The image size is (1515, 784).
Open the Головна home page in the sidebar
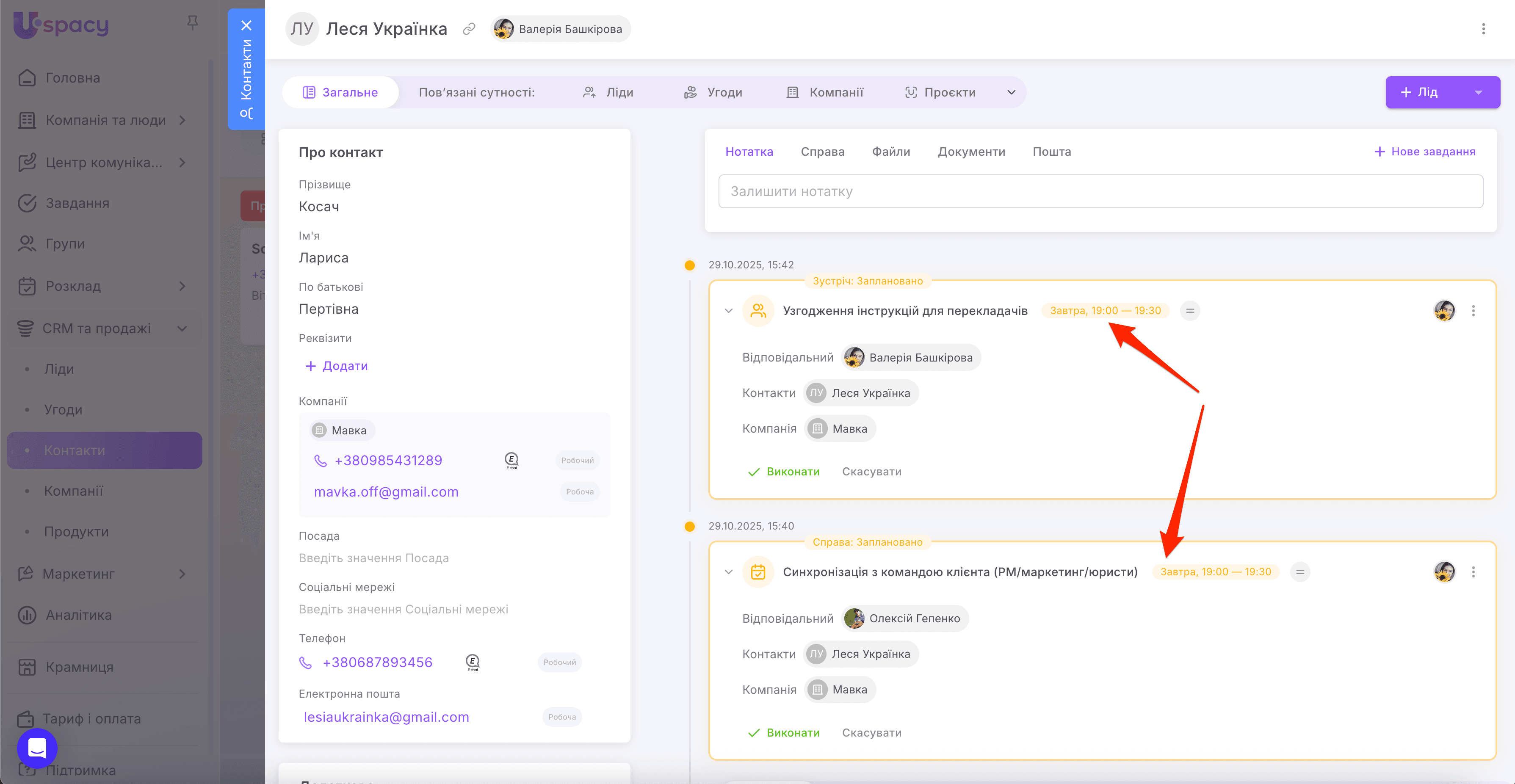[73, 78]
